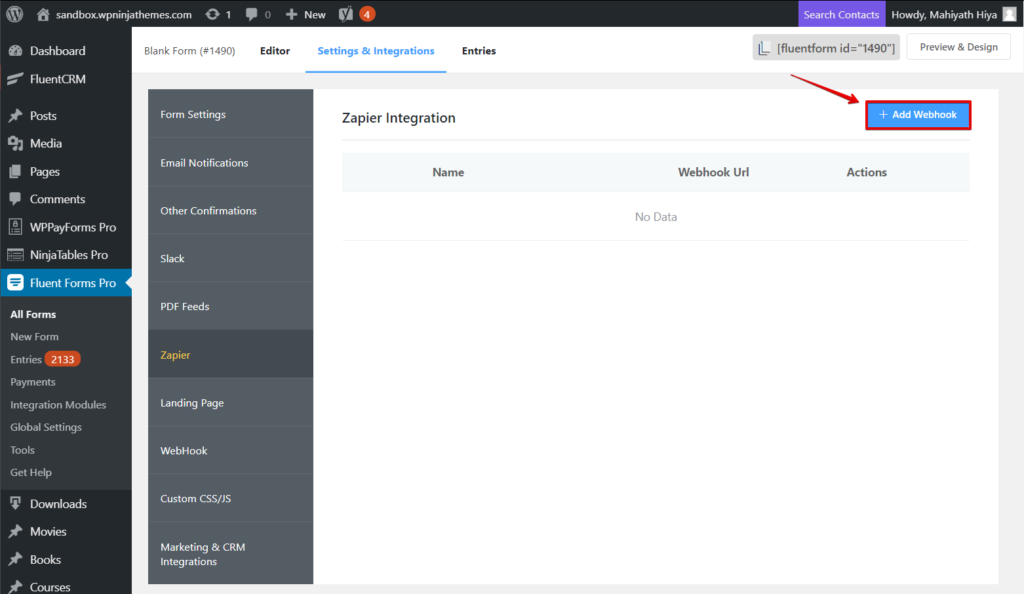Viewport: 1024px width, 594px height.
Task: Click the Add Webhook button
Action: pos(916,114)
